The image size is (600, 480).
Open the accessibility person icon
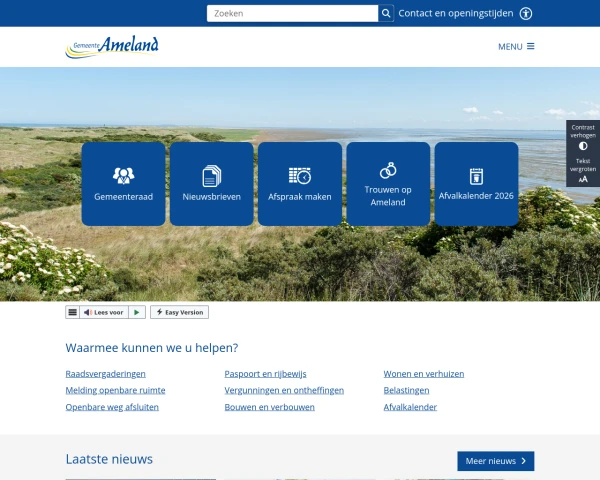[526, 13]
